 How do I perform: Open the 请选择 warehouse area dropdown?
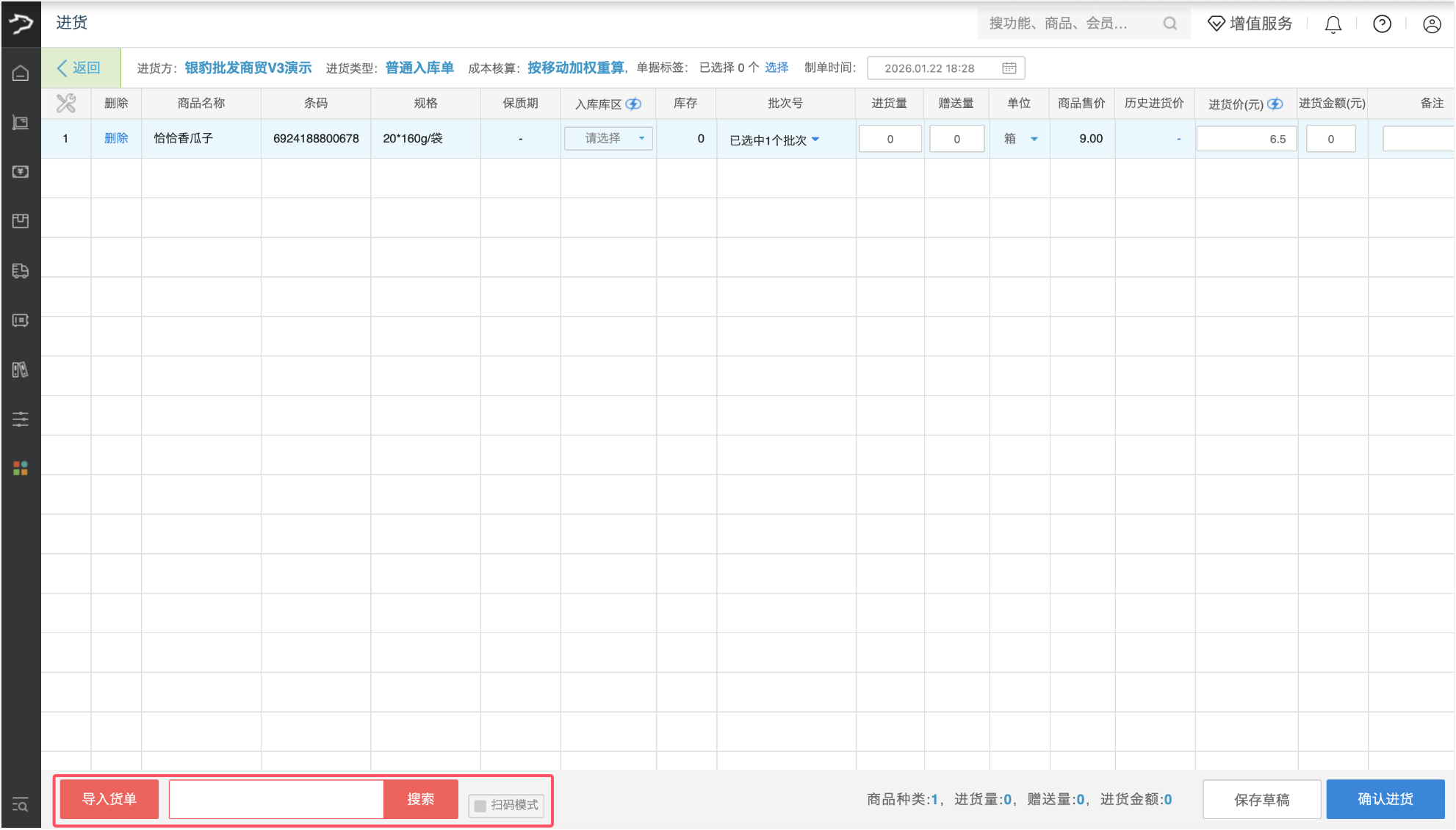[608, 139]
